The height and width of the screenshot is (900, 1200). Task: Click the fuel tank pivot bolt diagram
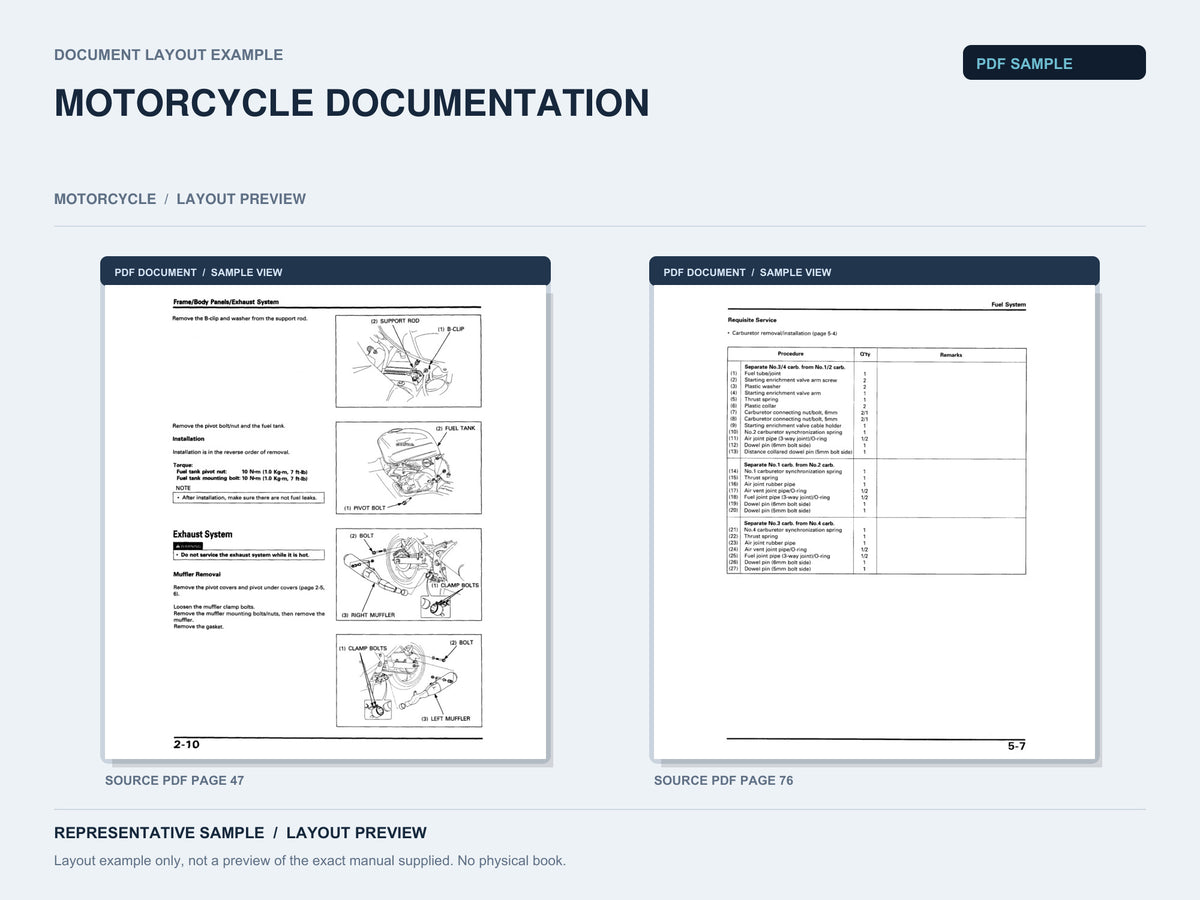coord(408,467)
